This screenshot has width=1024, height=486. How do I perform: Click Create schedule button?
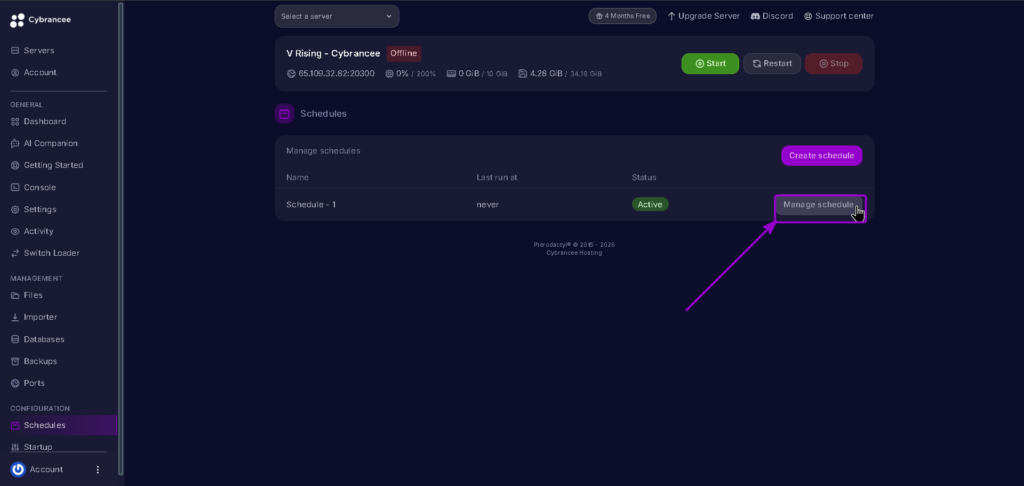(822, 155)
